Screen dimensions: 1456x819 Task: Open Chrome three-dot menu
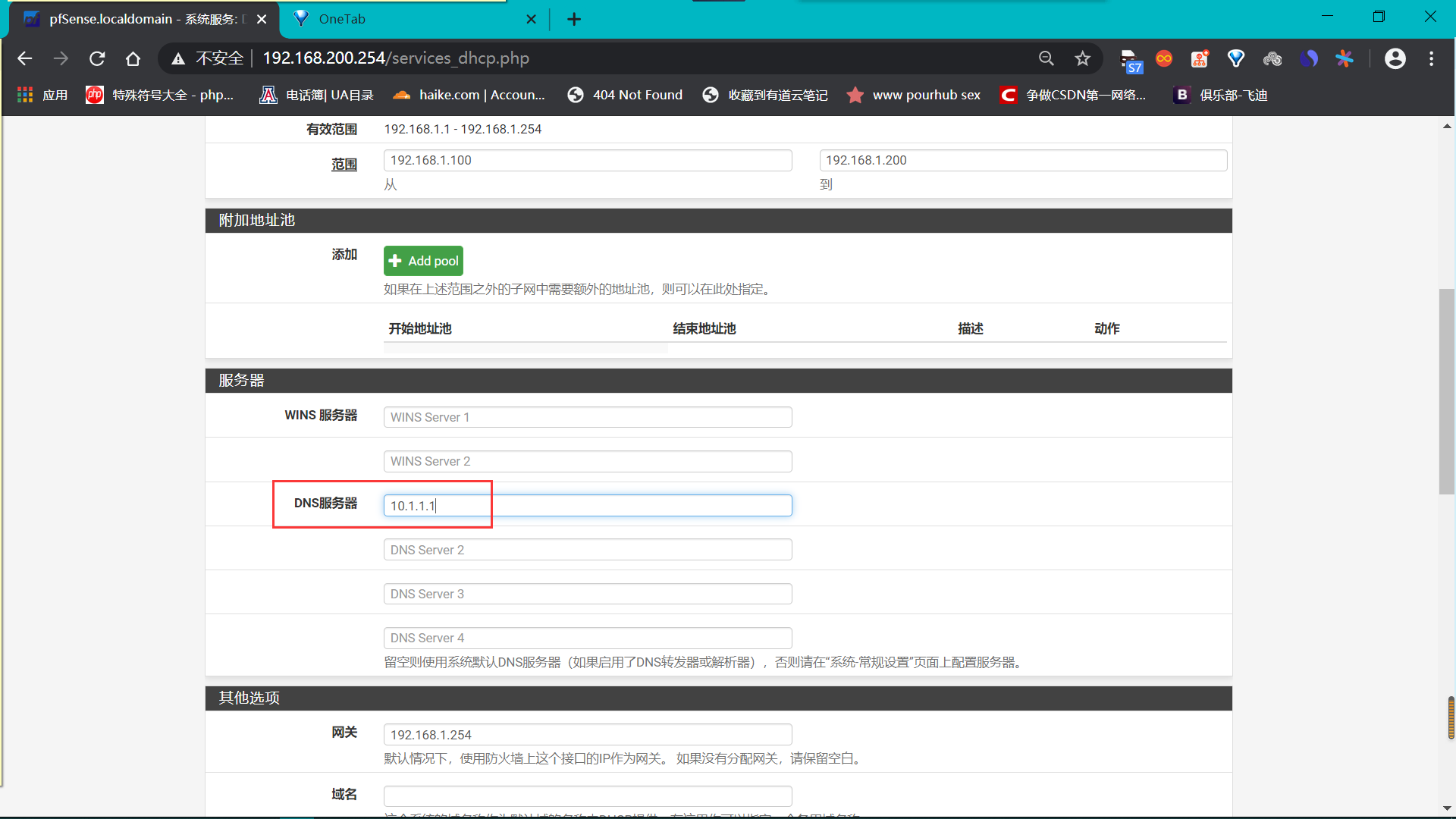[x=1431, y=58]
